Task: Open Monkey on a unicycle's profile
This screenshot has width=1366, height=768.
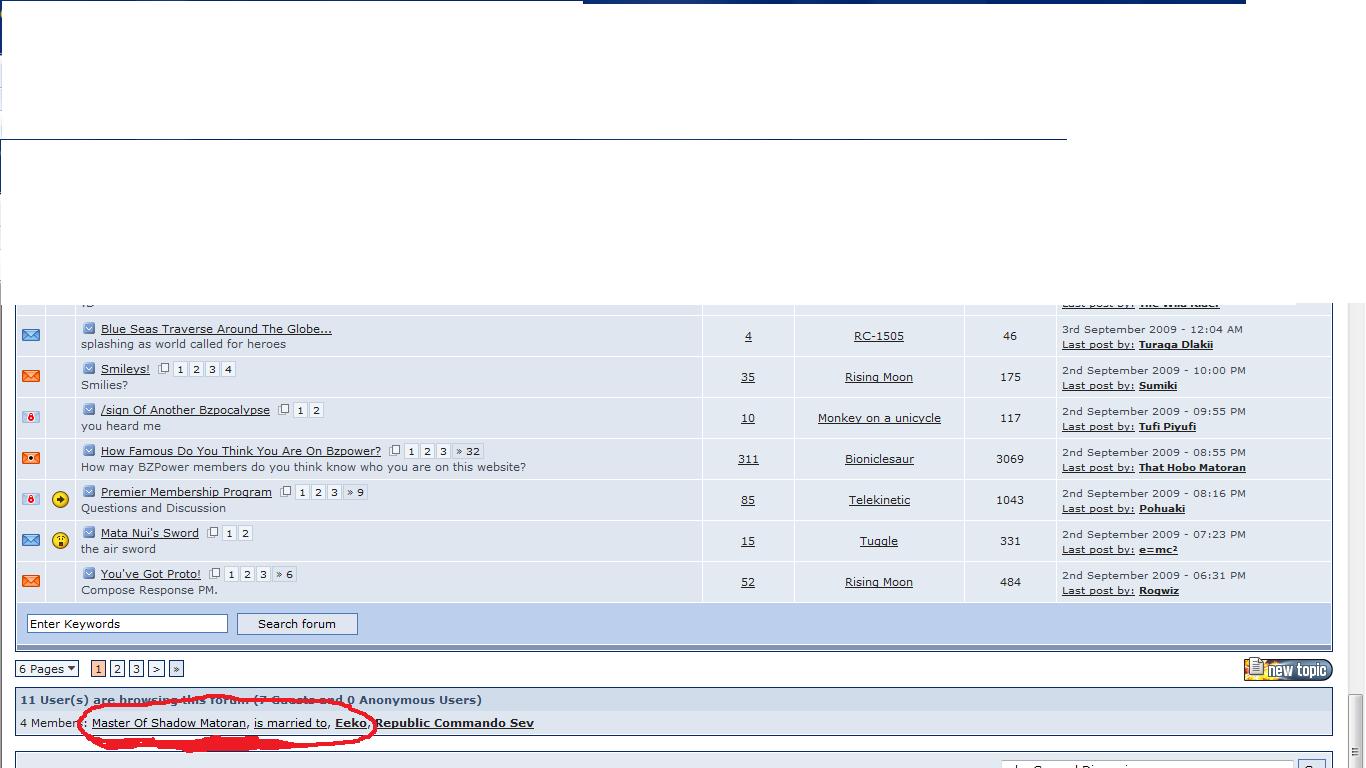Action: point(879,419)
